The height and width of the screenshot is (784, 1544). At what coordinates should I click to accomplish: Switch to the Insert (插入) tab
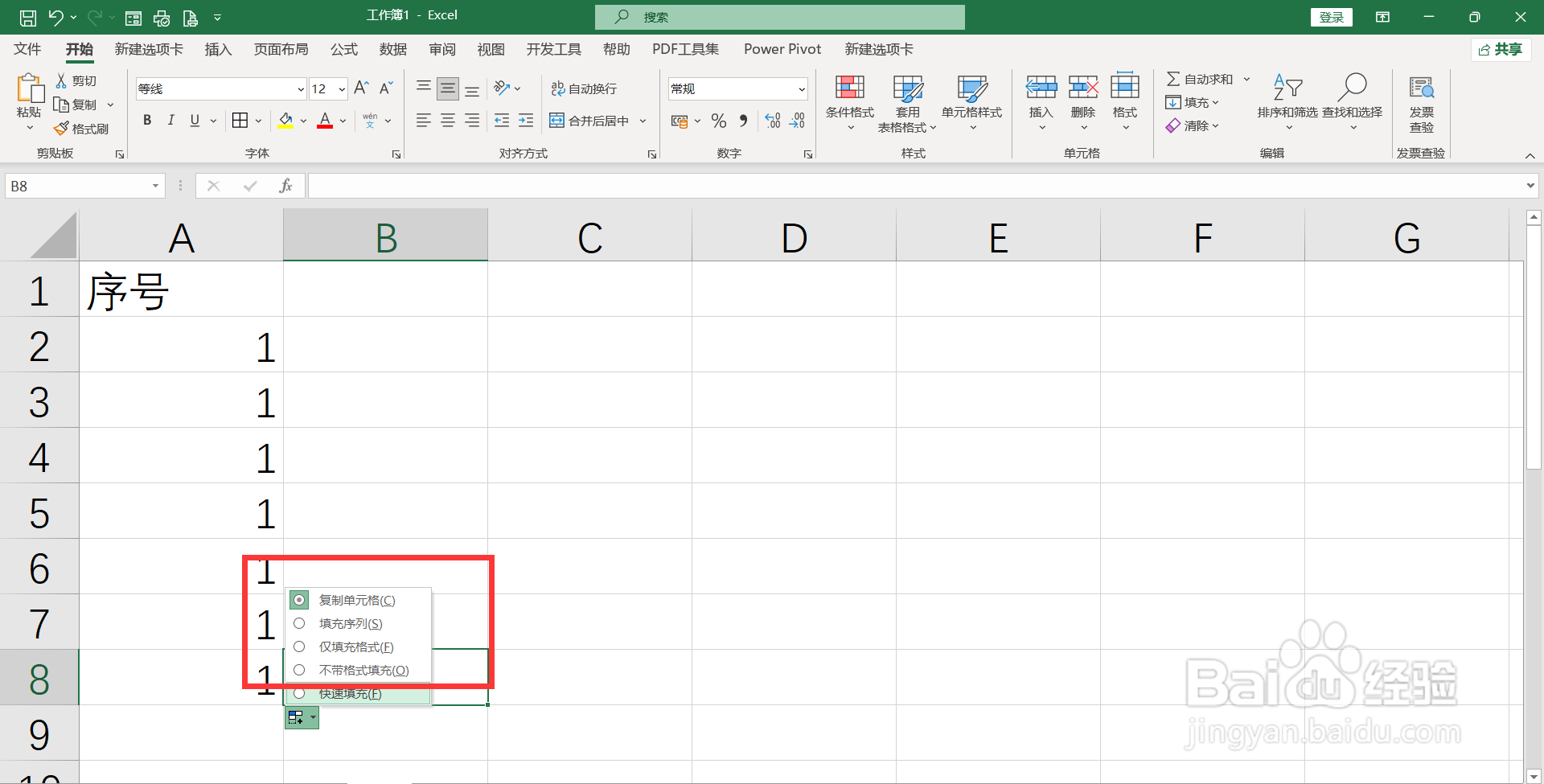pos(218,49)
